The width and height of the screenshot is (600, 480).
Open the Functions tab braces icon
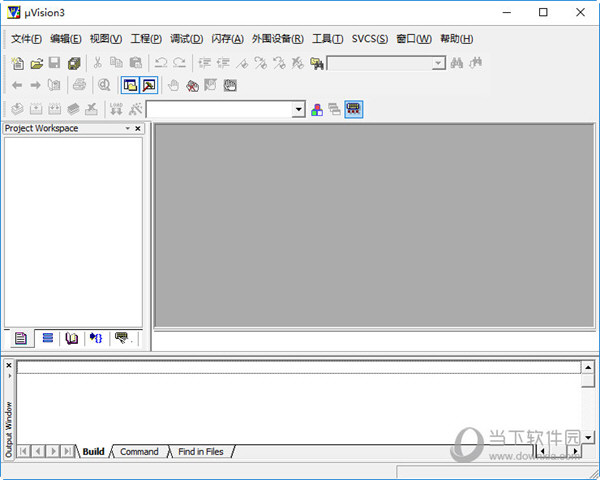click(x=97, y=339)
